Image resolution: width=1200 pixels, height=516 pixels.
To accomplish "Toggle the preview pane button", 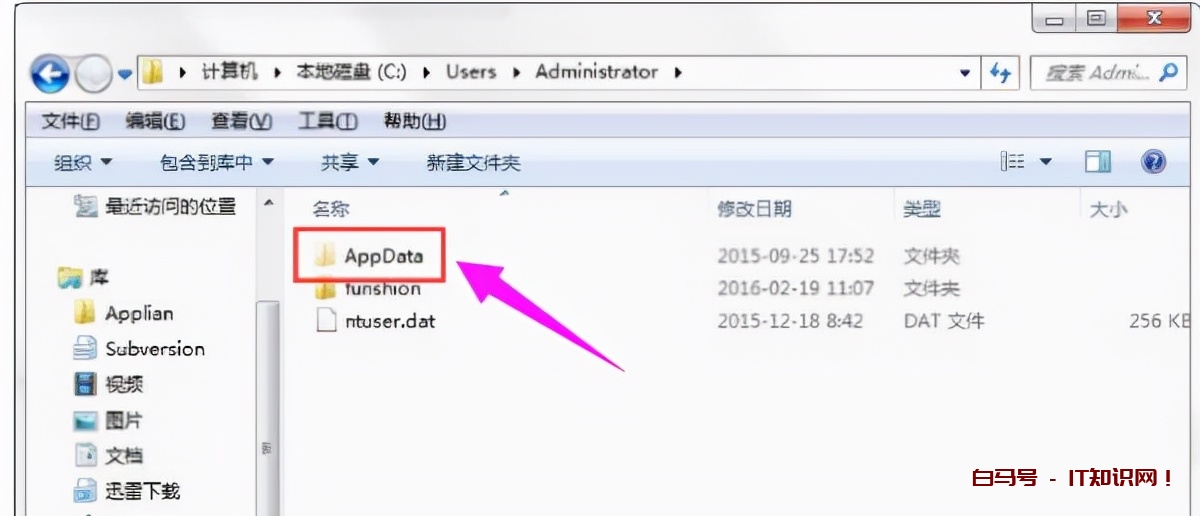I will (1098, 162).
